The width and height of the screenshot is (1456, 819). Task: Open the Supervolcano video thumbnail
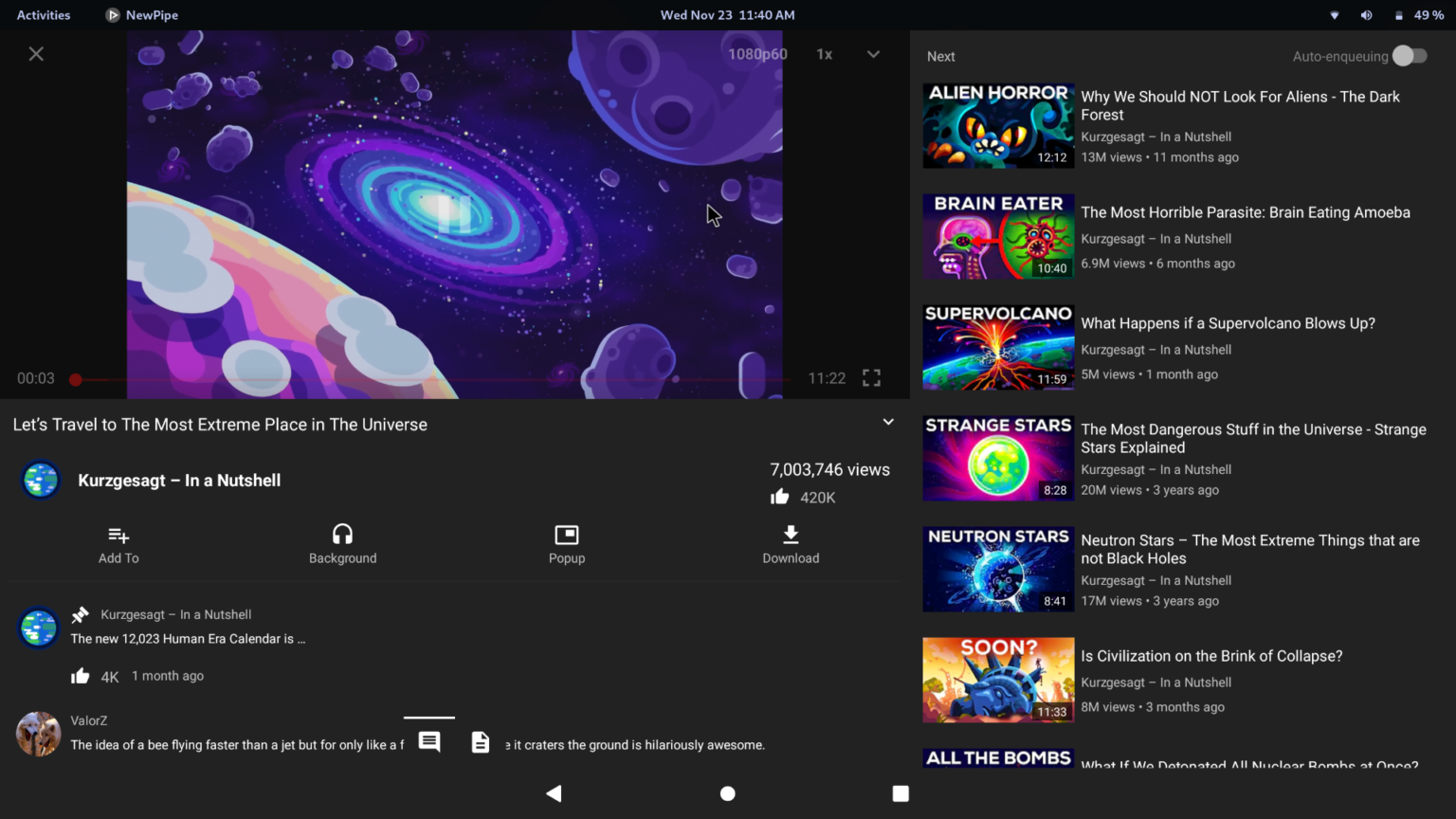(998, 346)
